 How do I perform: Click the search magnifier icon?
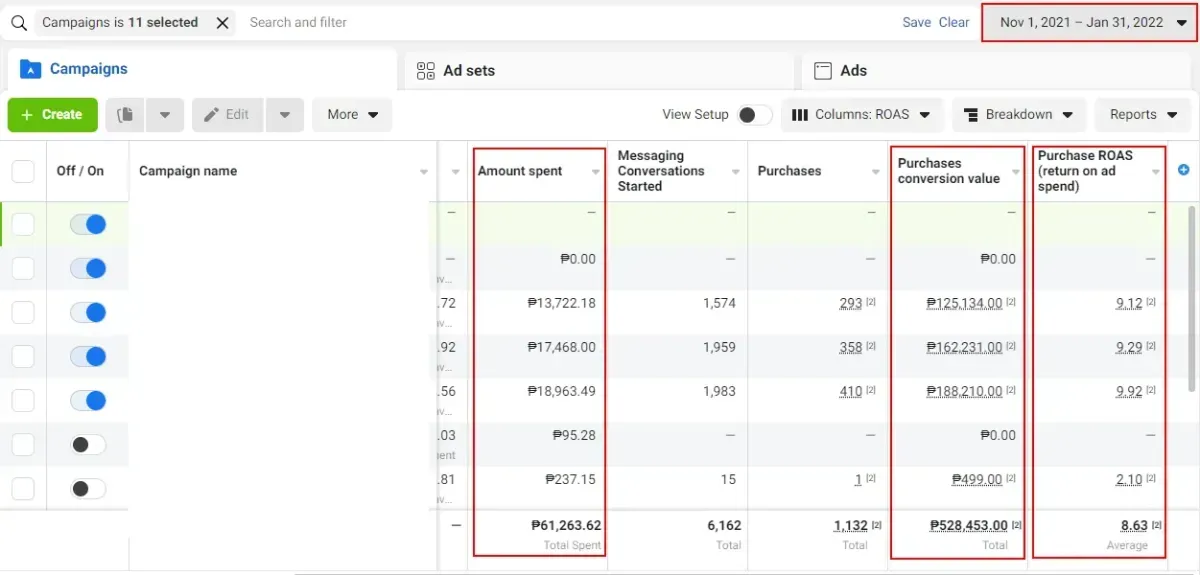point(18,22)
